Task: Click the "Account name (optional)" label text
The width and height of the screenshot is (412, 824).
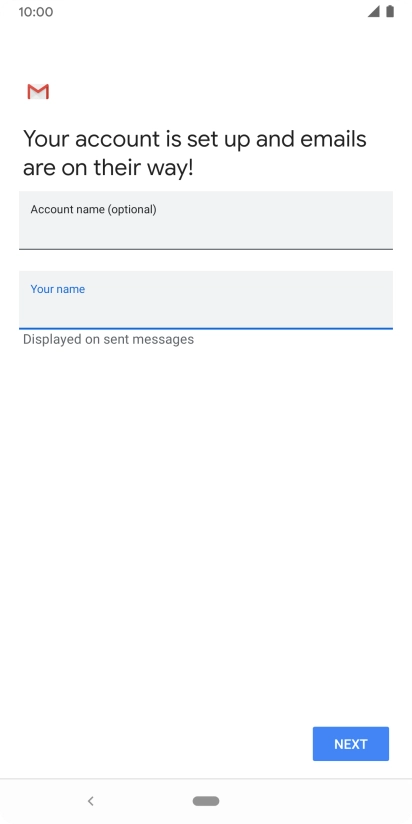Action: coord(94,210)
